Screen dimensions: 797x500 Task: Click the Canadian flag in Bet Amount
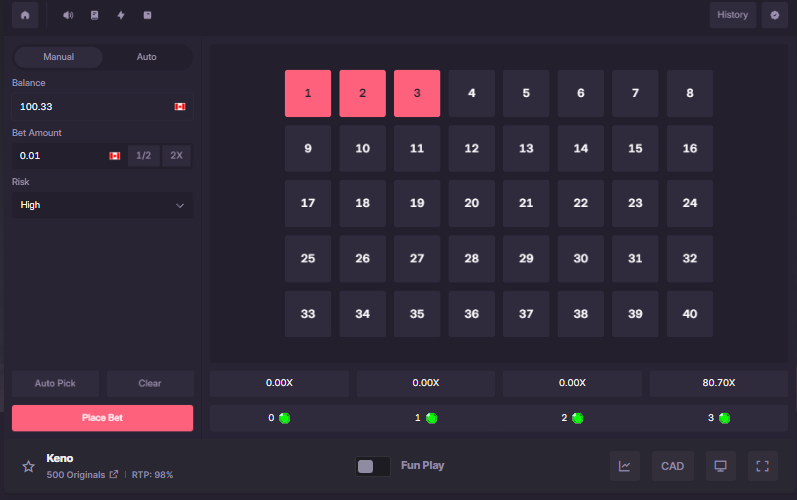pyautogui.click(x=115, y=156)
